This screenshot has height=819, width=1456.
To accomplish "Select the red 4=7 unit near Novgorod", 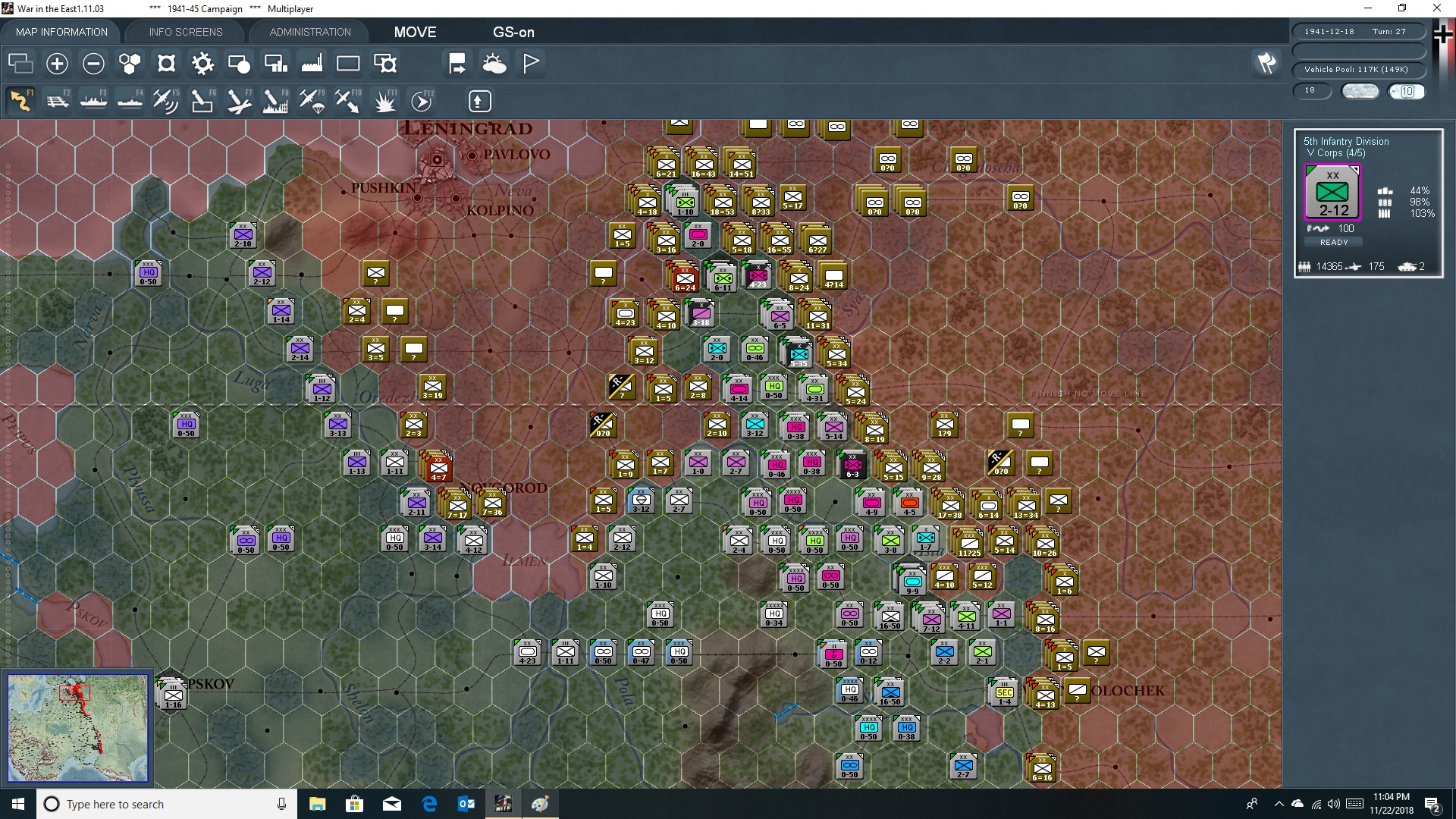I will (x=438, y=468).
